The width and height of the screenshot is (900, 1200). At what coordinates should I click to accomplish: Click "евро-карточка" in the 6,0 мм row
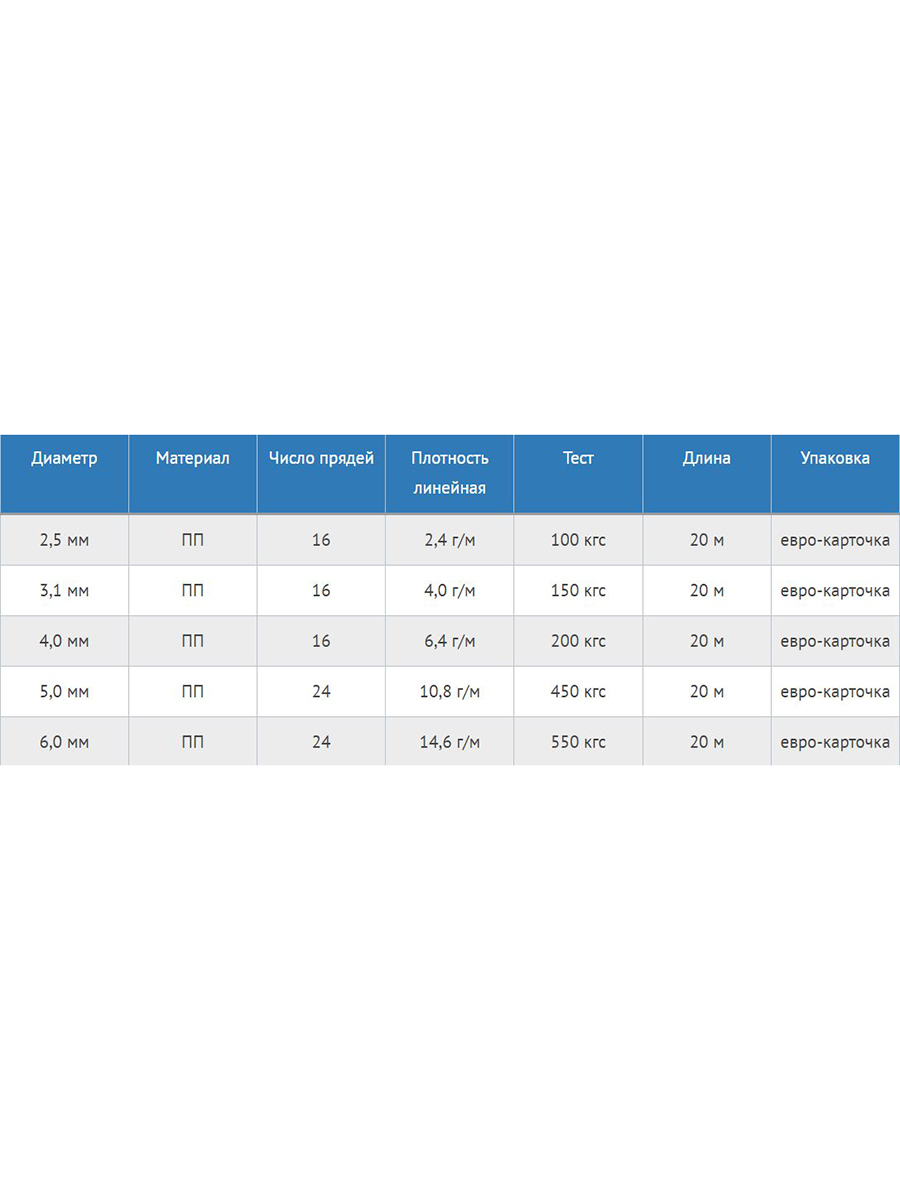click(835, 742)
